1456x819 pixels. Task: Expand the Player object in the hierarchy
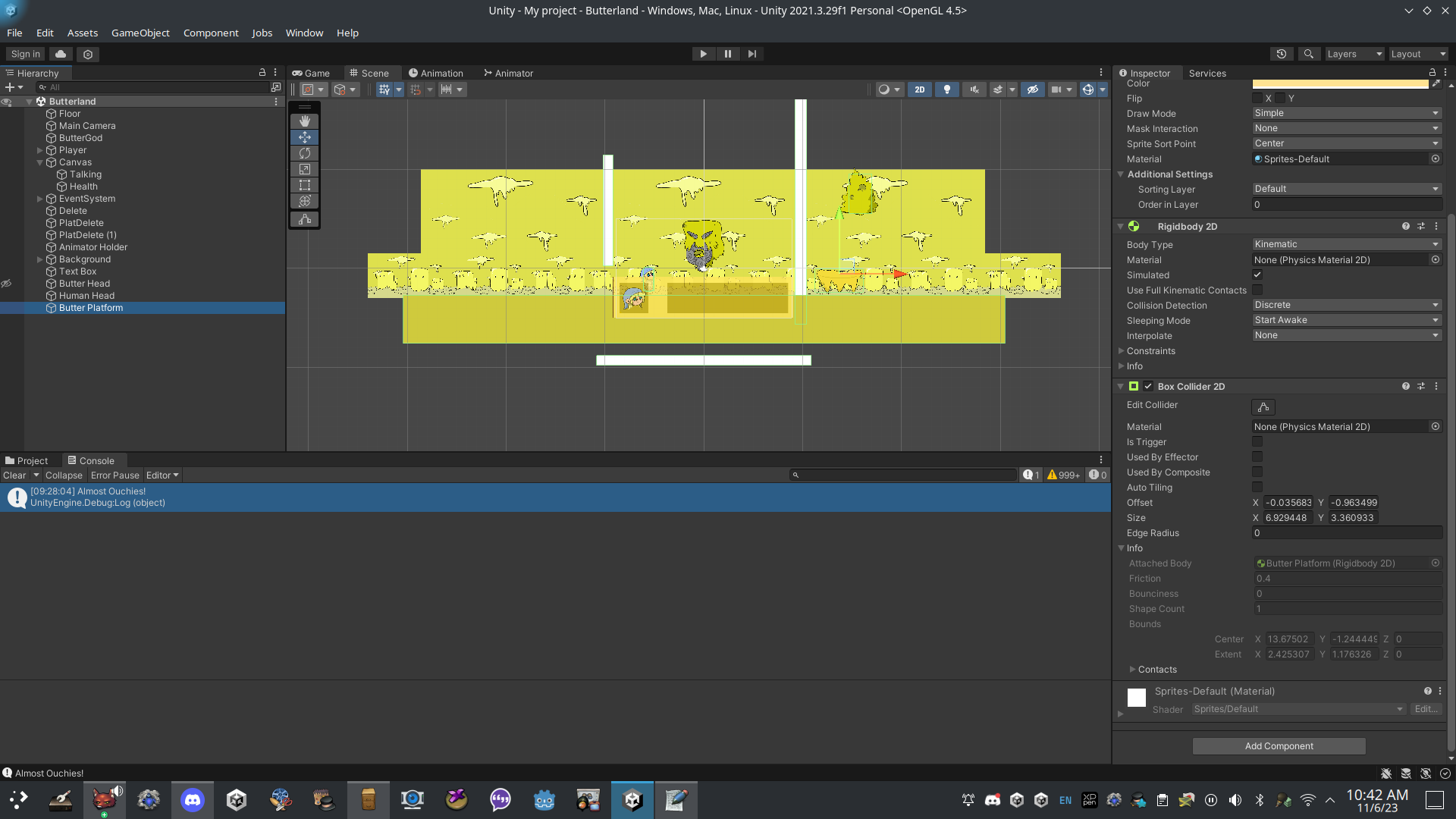point(40,150)
